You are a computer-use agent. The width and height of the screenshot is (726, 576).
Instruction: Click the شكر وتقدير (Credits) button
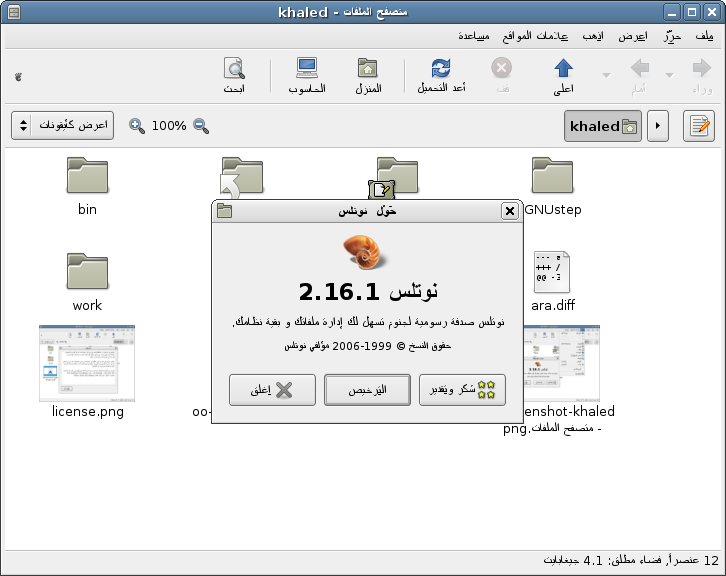[462, 390]
